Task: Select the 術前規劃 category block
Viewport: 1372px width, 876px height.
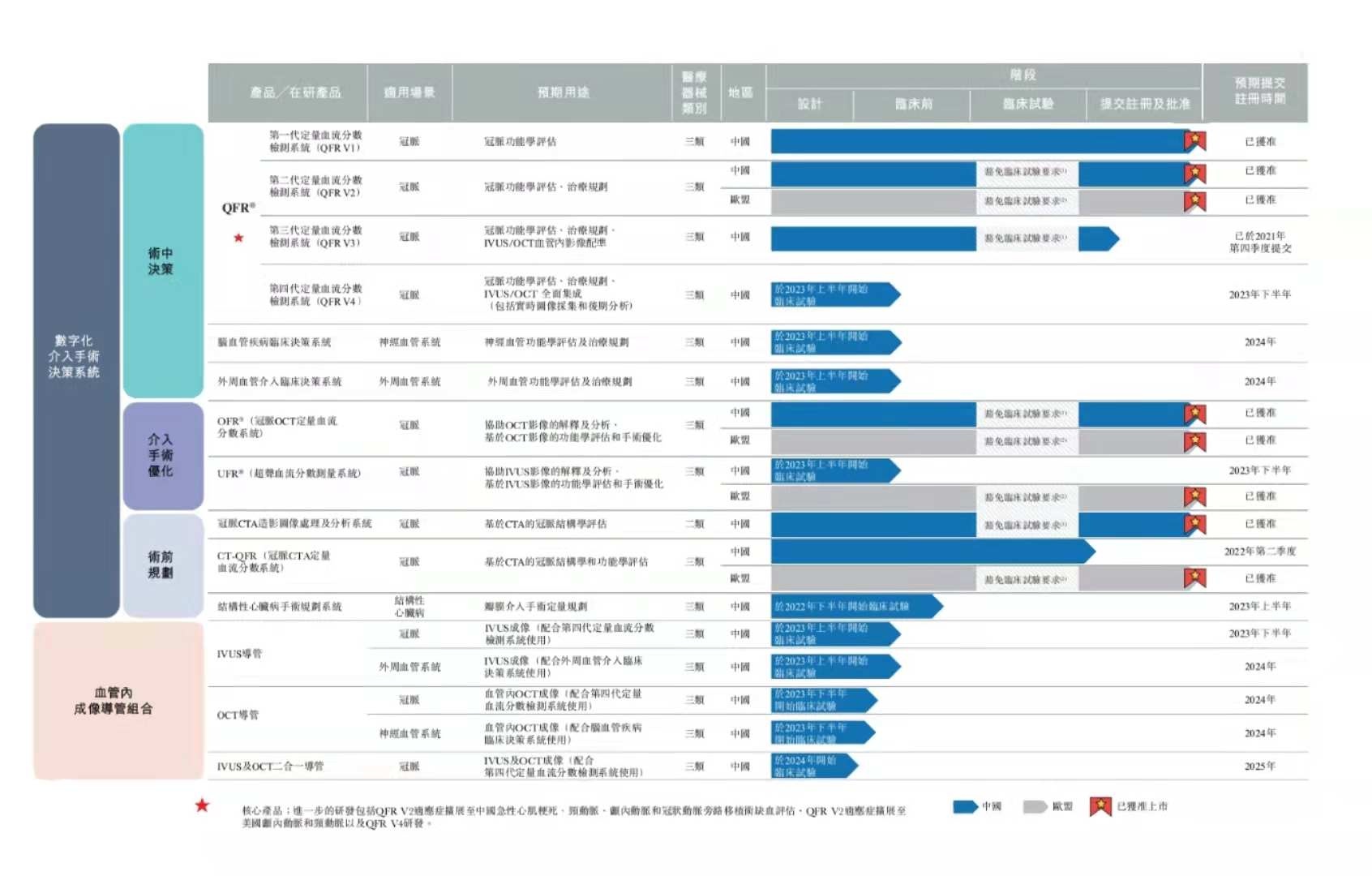Action: click(x=163, y=565)
